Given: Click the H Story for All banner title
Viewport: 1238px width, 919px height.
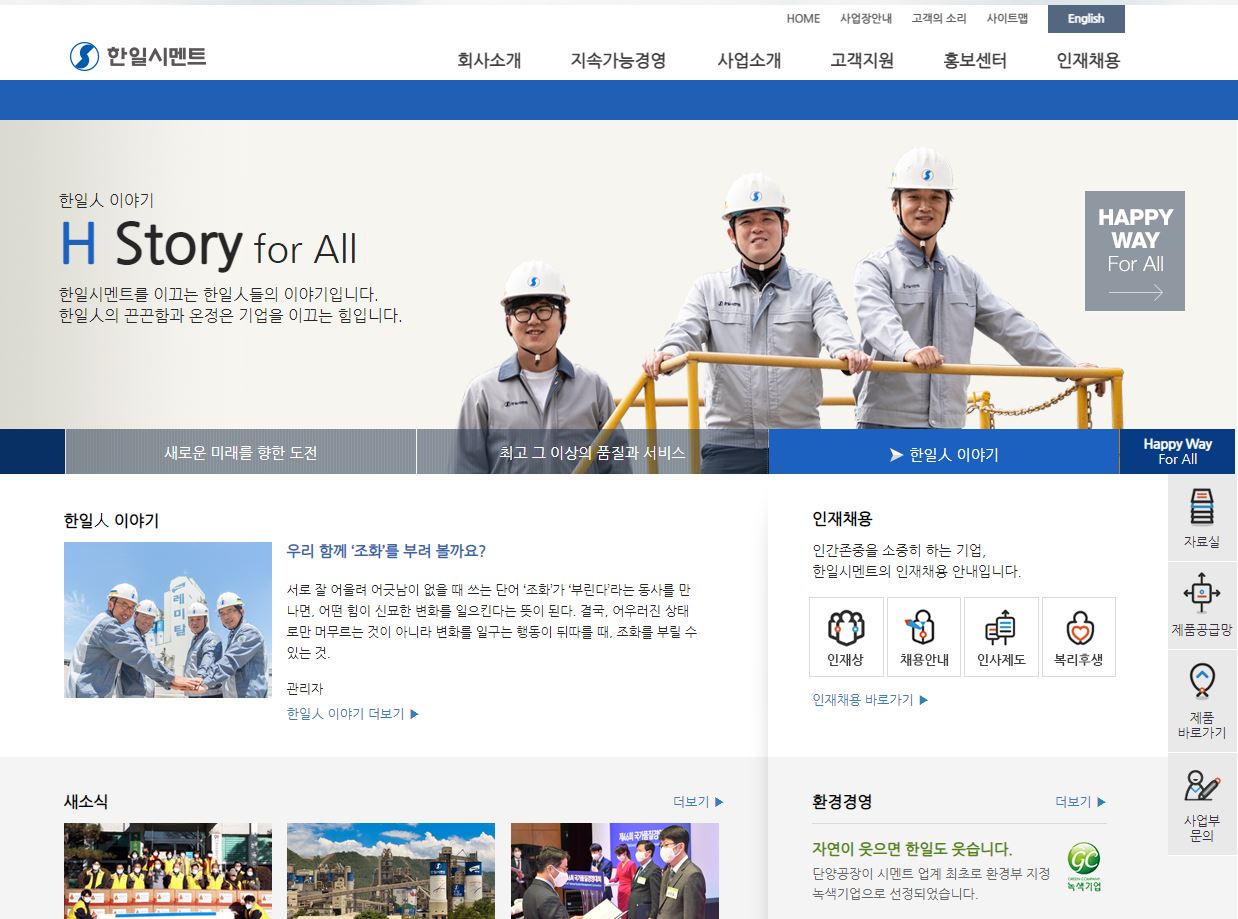Looking at the screenshot, I should point(208,244).
